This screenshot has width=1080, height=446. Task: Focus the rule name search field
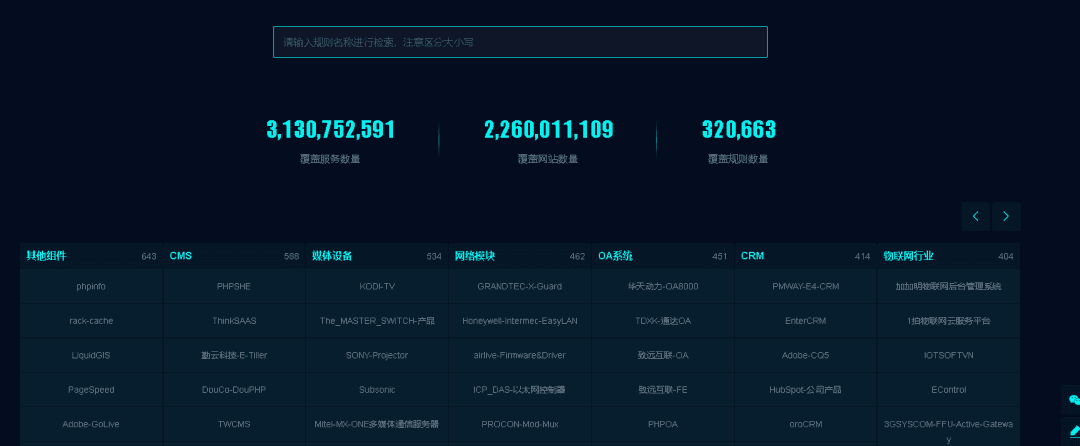520,42
